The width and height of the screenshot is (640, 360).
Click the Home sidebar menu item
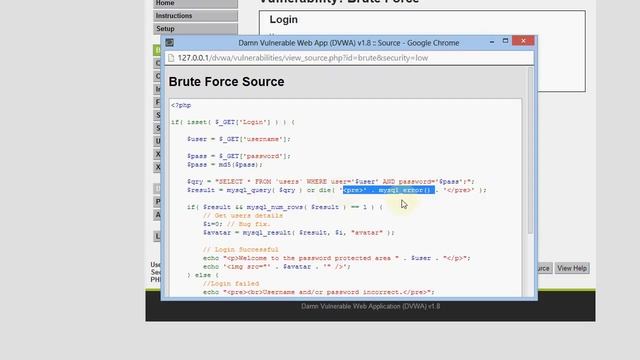tap(196, 3)
